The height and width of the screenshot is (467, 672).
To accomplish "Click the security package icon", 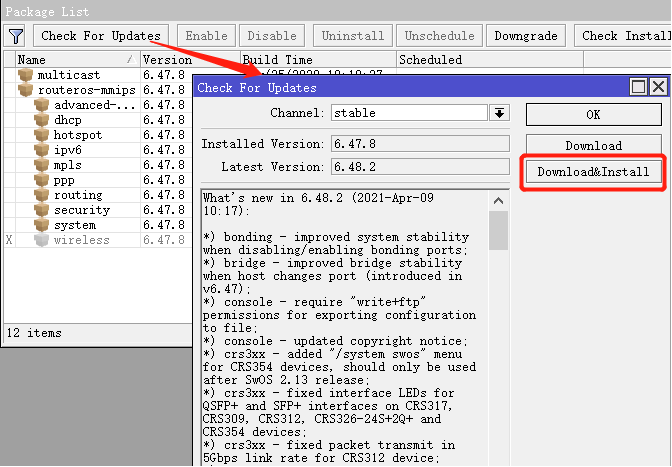I will (42, 210).
